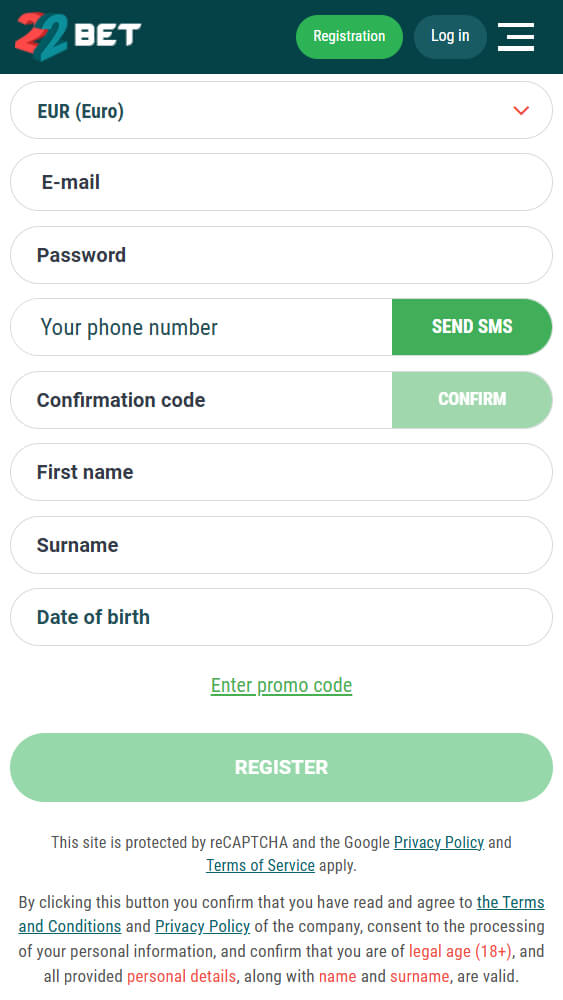Open the Enter promo code link
Image resolution: width=563 pixels, height=1000 pixels.
click(x=281, y=686)
